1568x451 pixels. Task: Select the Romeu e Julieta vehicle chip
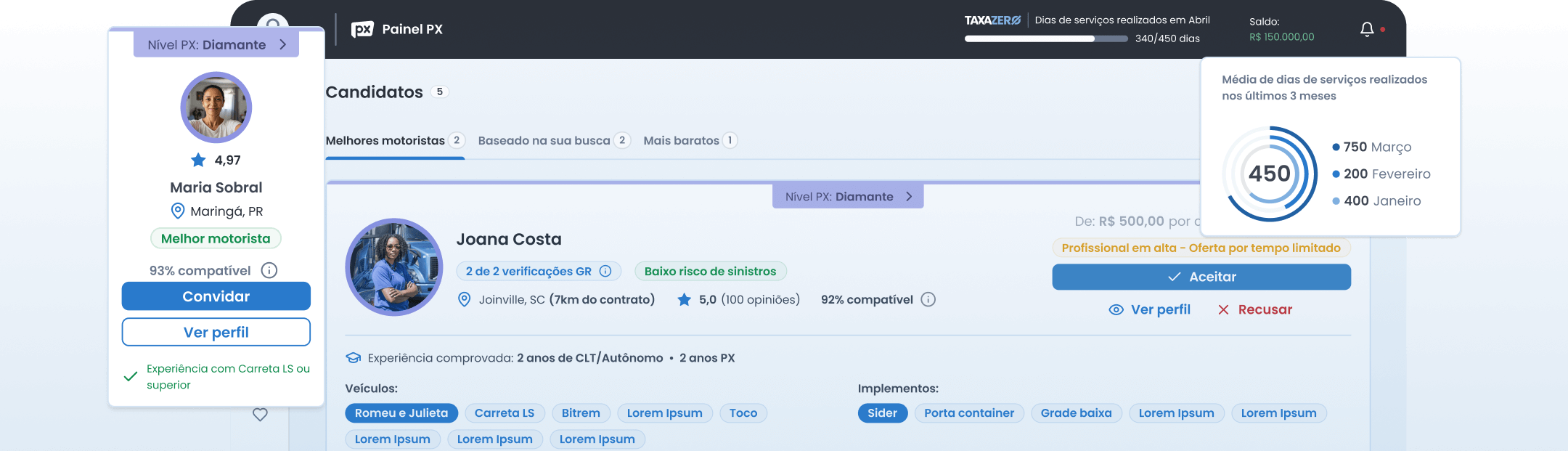pyautogui.click(x=401, y=413)
